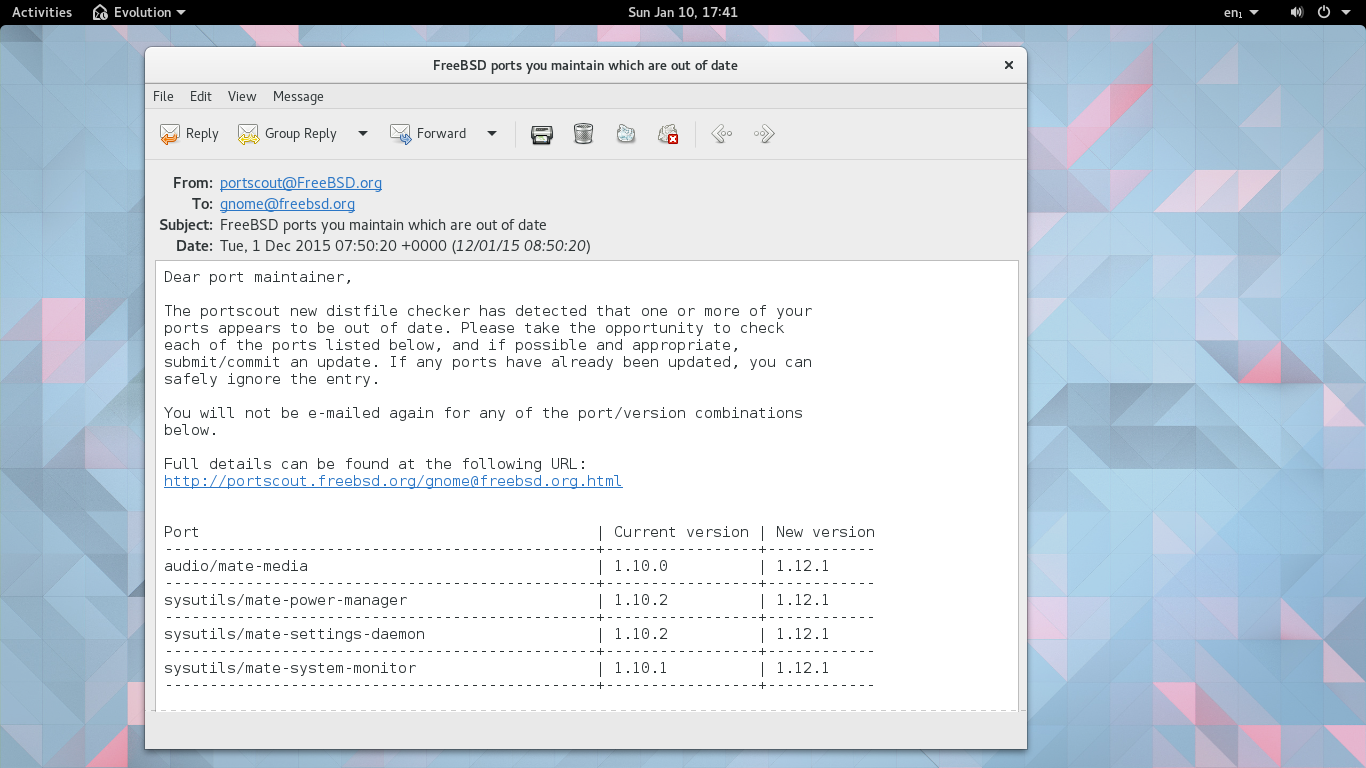The height and width of the screenshot is (768, 1366).
Task: Open the en keyboard layout selector
Action: tap(1241, 12)
